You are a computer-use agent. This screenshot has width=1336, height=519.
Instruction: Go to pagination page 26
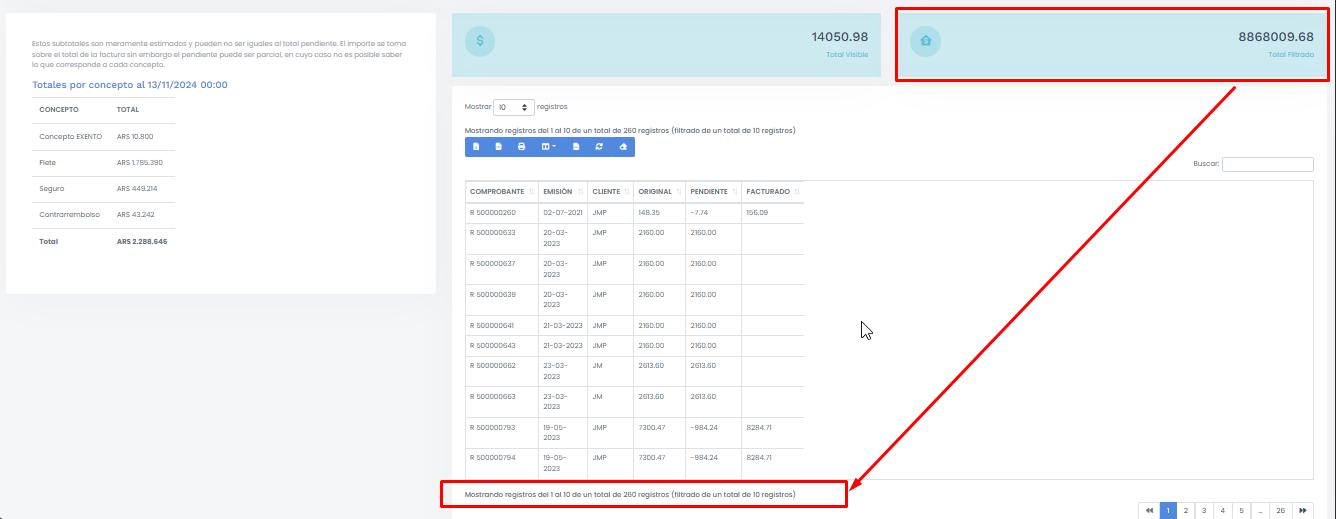[1280, 510]
